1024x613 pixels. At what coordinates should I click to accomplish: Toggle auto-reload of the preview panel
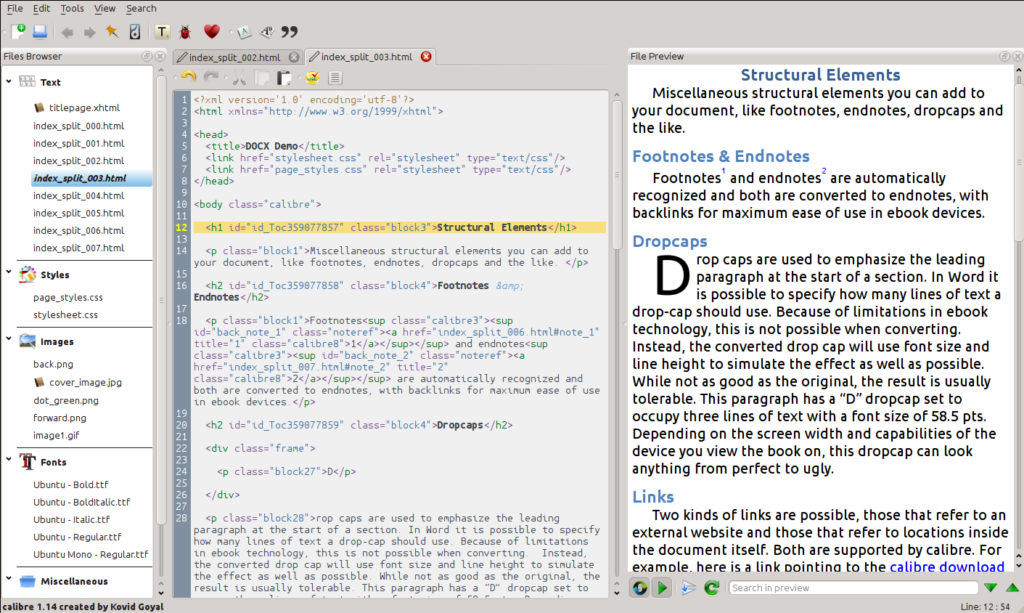639,588
